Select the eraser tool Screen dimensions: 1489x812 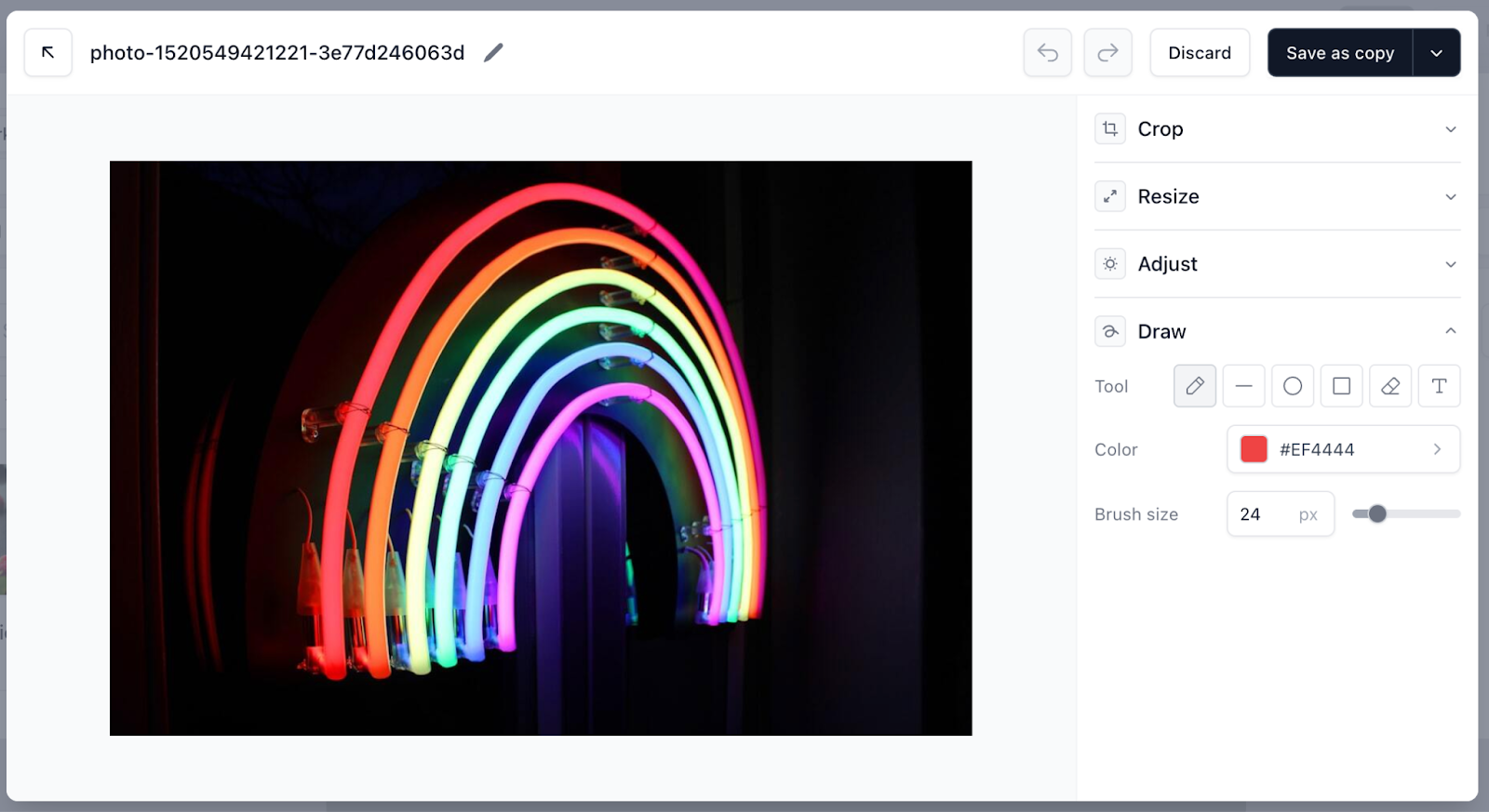point(1390,386)
